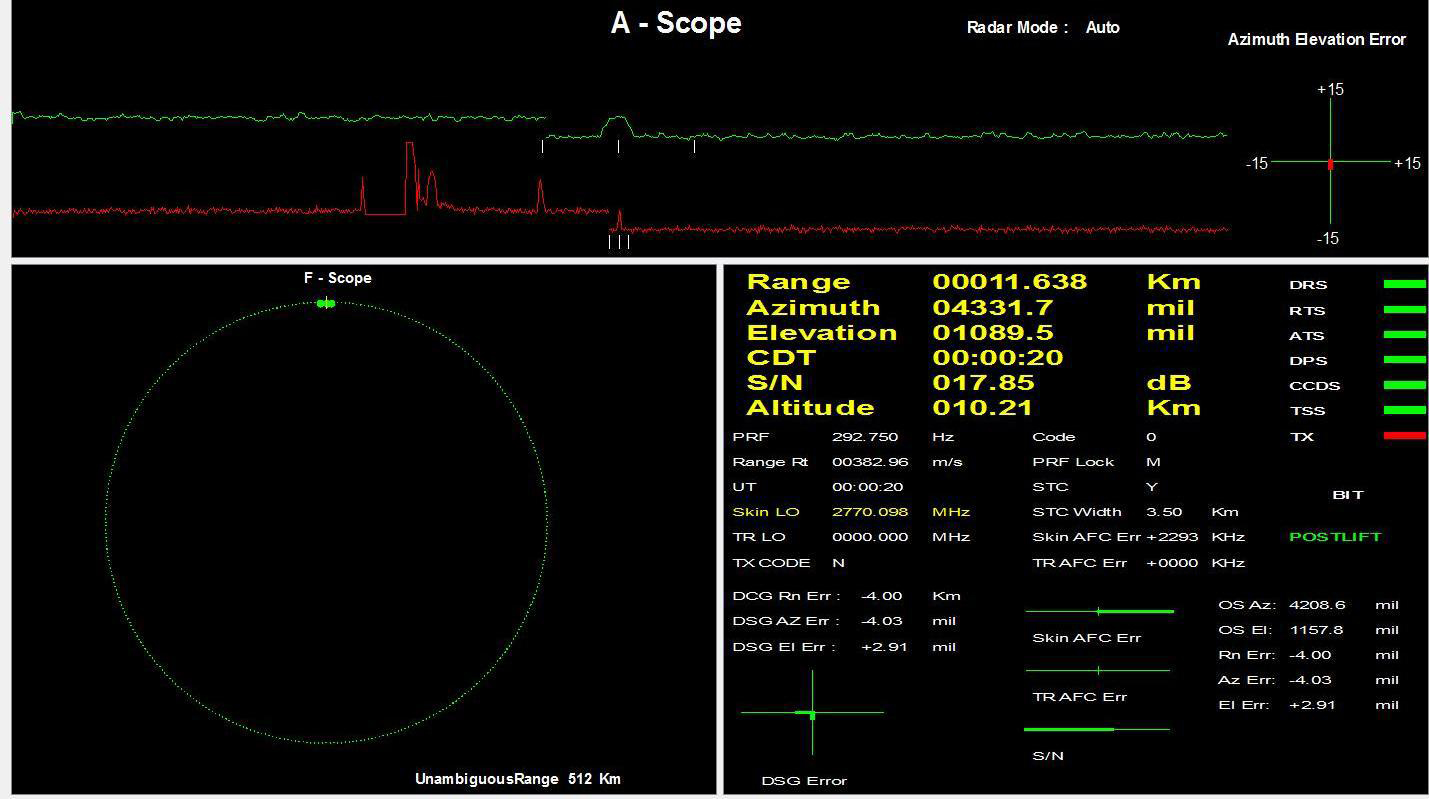Click the CCDS green status indicator
The image size is (1429, 799).
coord(1404,385)
